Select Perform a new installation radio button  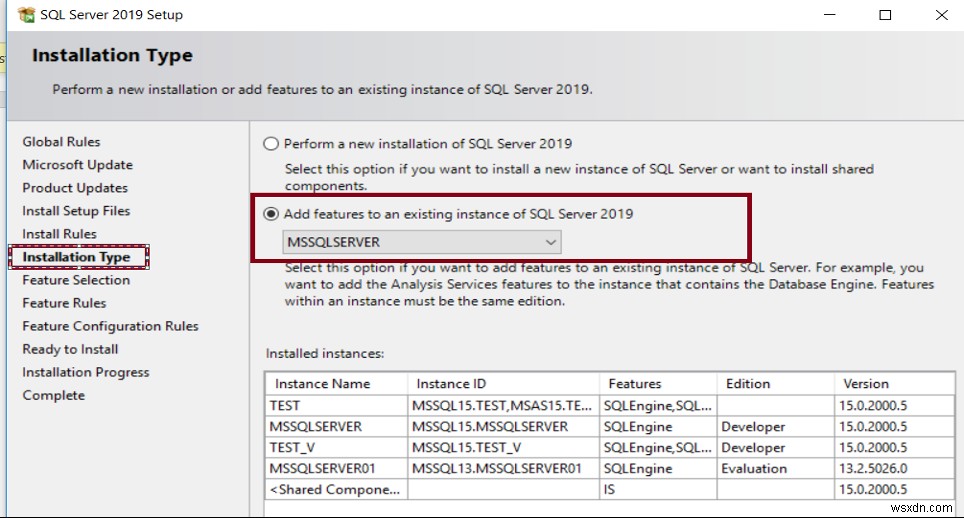(x=271, y=144)
